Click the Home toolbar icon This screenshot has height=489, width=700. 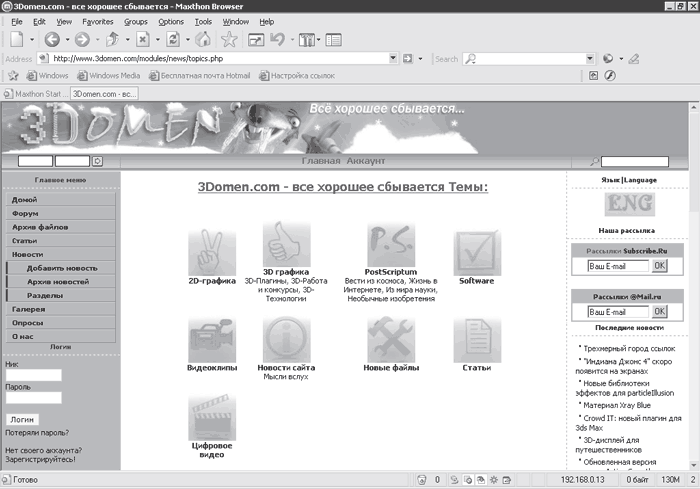click(202, 40)
